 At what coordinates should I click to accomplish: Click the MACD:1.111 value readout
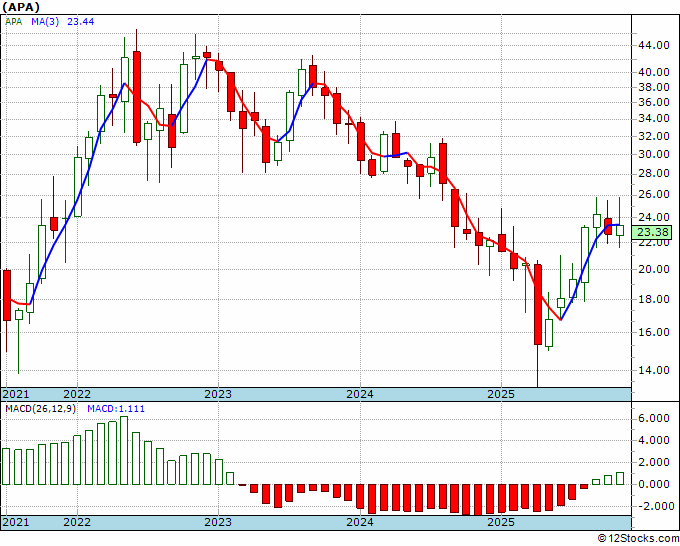116,409
